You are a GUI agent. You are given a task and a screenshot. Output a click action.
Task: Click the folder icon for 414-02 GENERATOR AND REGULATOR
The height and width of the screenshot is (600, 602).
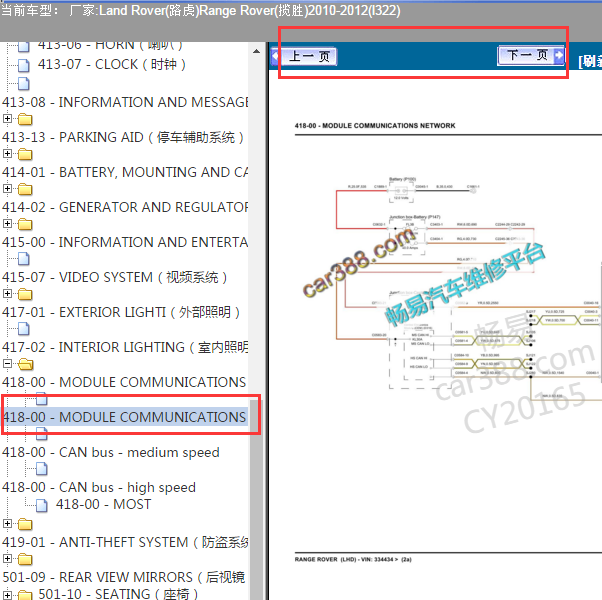(x=25, y=189)
